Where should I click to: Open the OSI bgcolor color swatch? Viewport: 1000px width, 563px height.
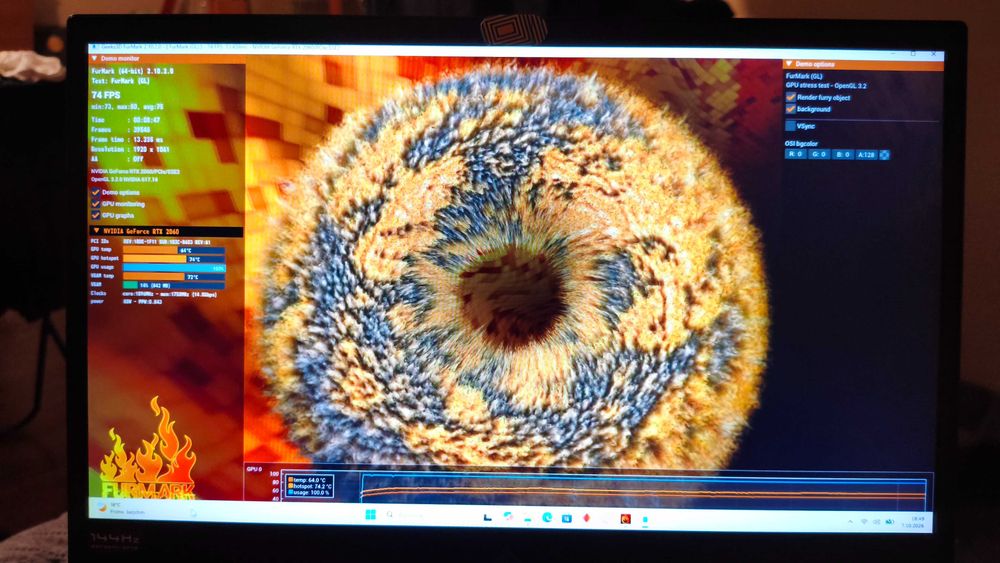coord(885,154)
